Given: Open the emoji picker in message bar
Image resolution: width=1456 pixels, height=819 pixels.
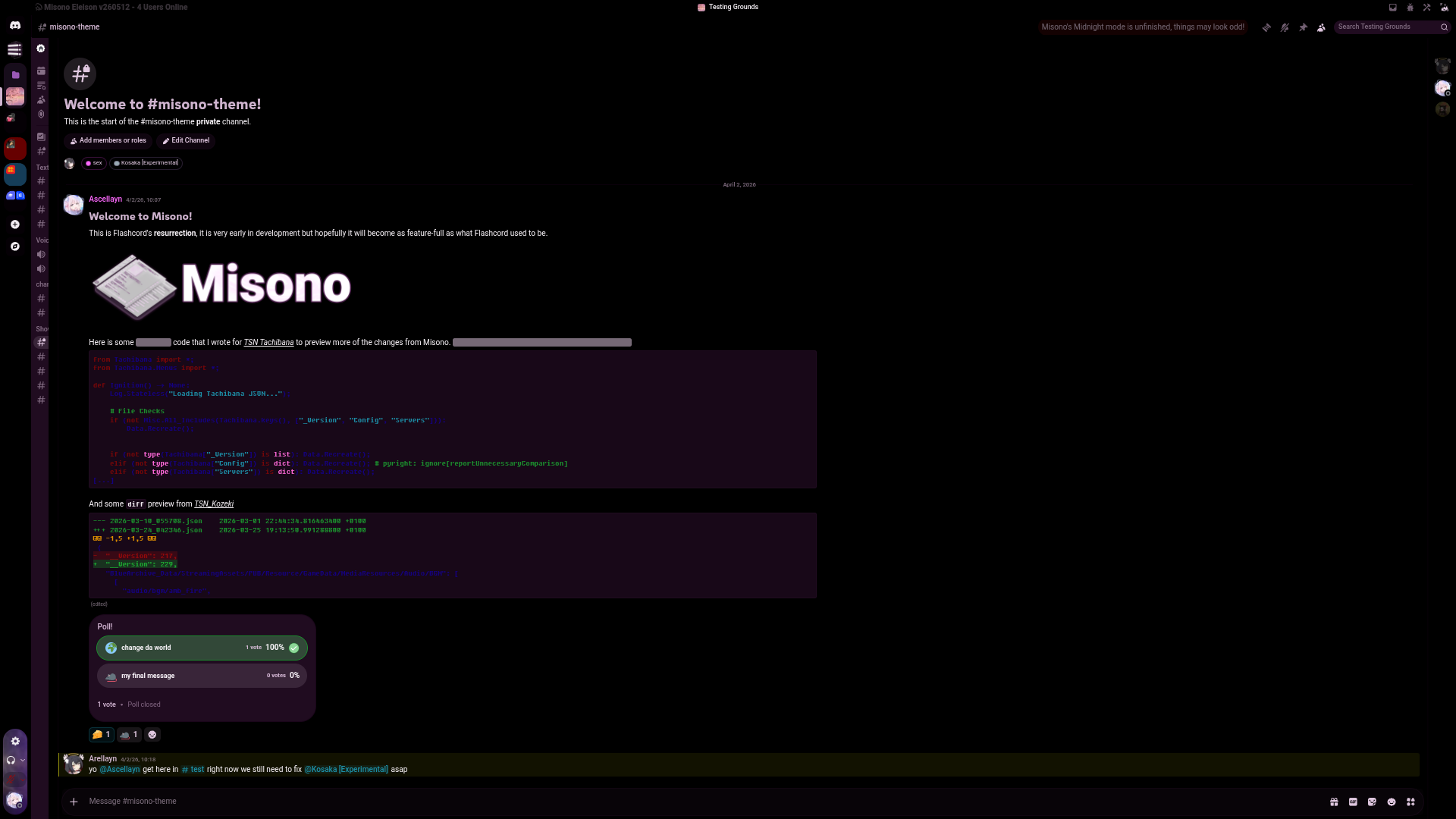Looking at the screenshot, I should pyautogui.click(x=1392, y=802).
